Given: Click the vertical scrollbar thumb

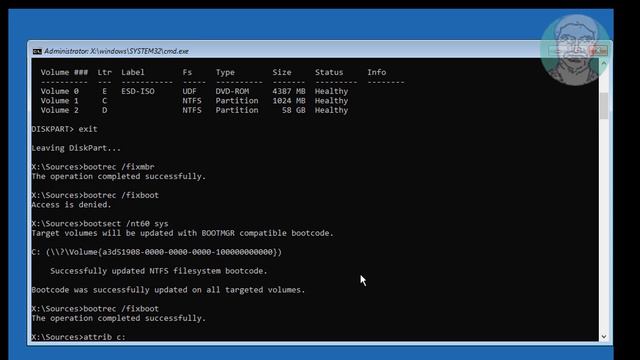Looking at the screenshot, I should point(604,106).
